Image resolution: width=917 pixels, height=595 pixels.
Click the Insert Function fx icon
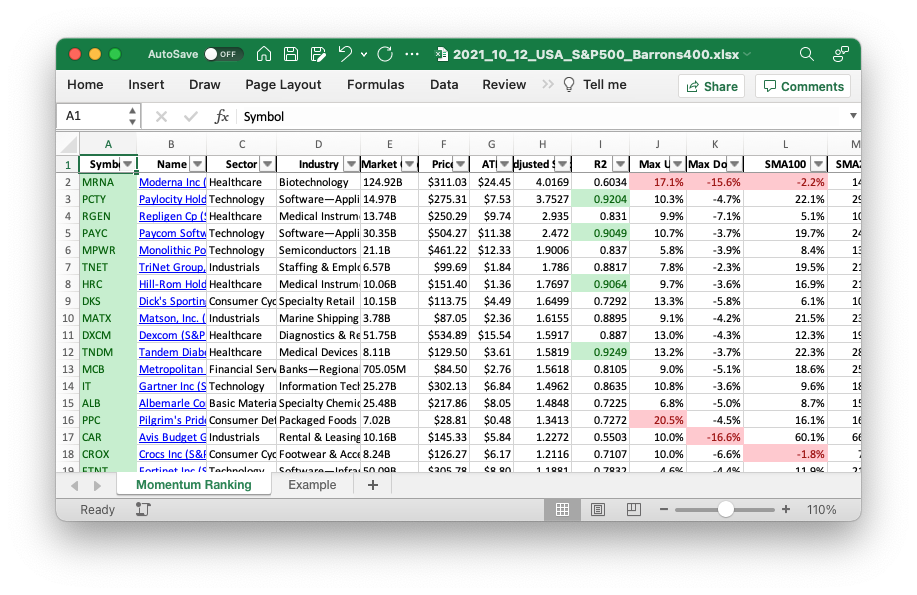(x=222, y=116)
